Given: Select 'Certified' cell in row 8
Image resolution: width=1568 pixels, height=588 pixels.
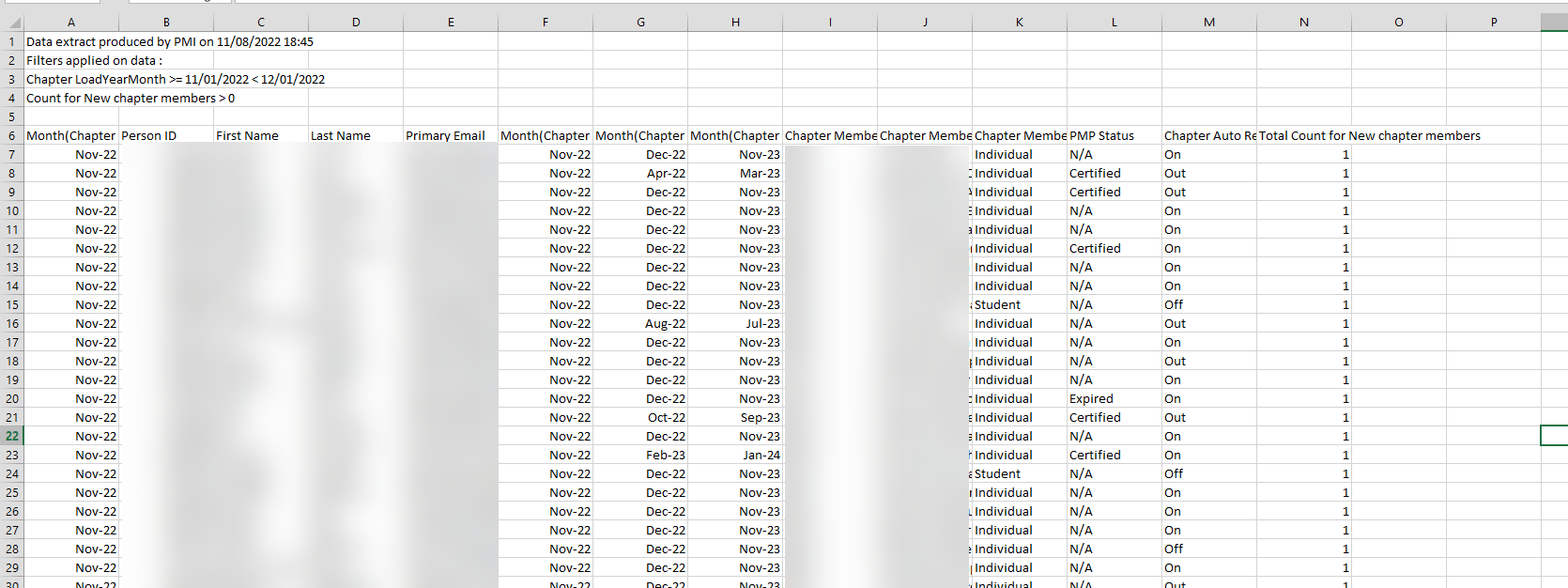Looking at the screenshot, I should coord(1115,173).
